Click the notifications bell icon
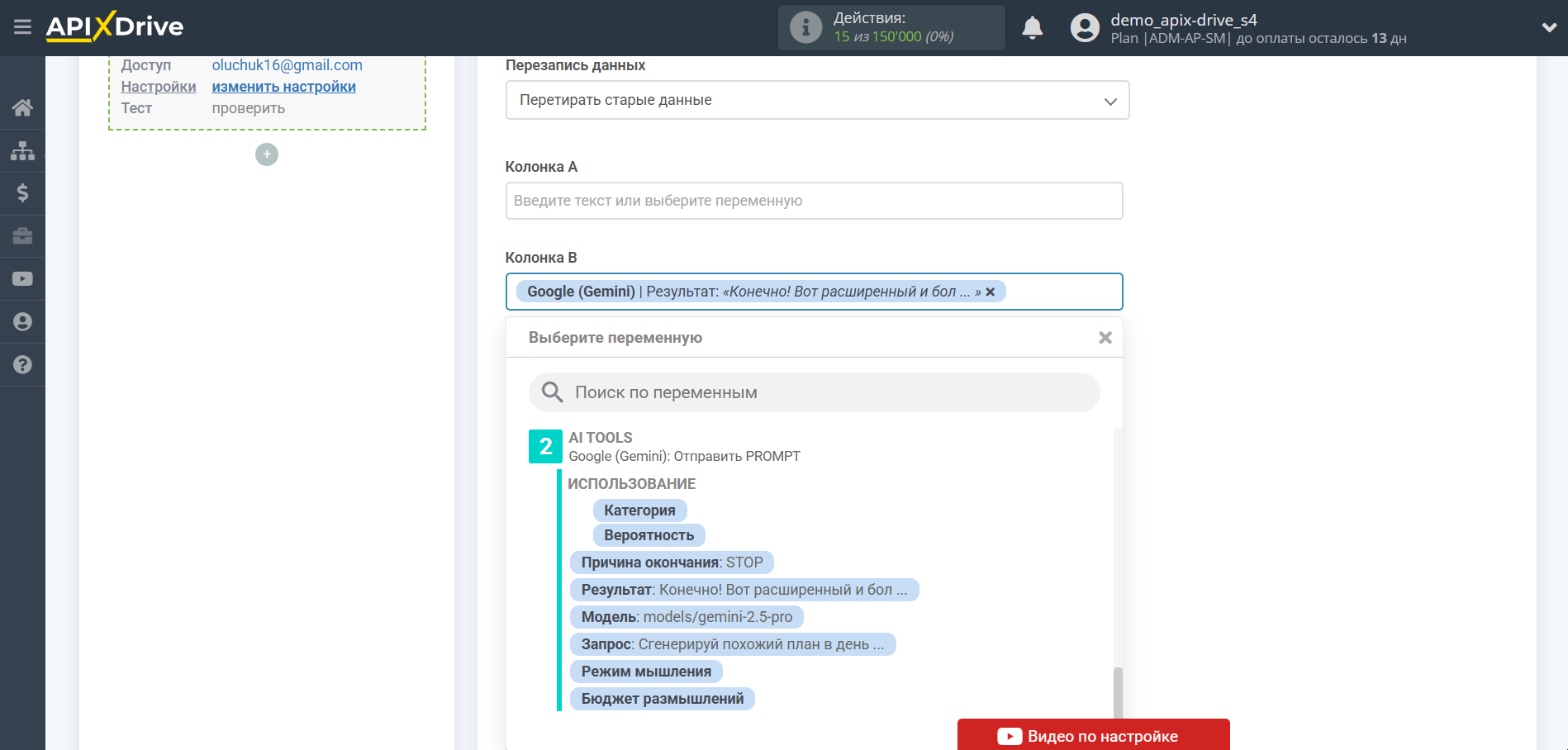The image size is (1568, 750). [1032, 28]
